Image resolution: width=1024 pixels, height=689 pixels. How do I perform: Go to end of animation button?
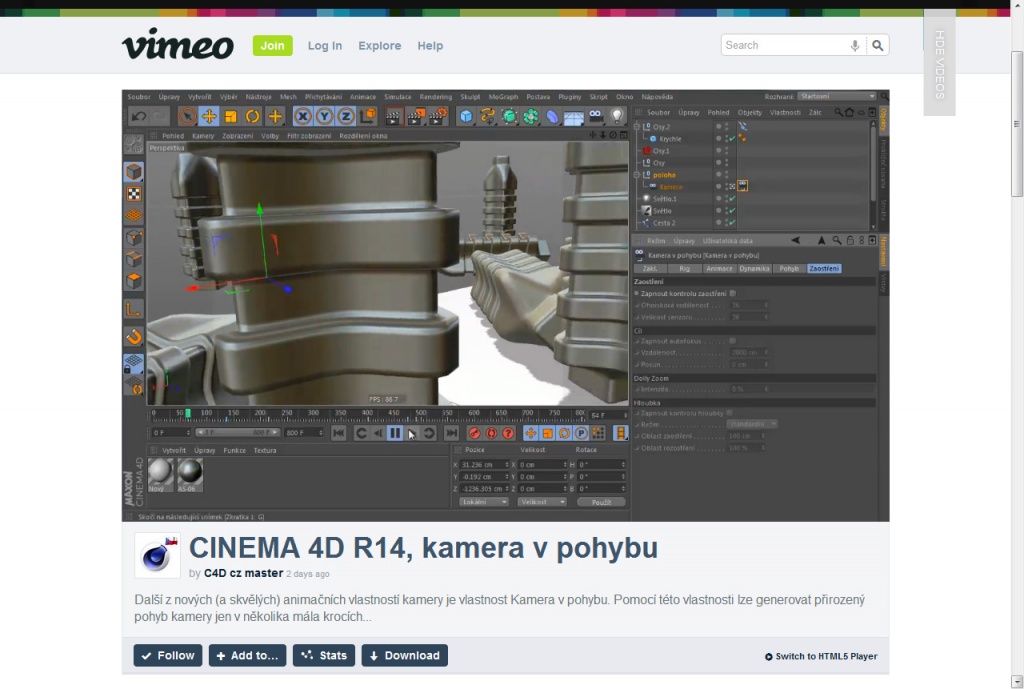(451, 433)
